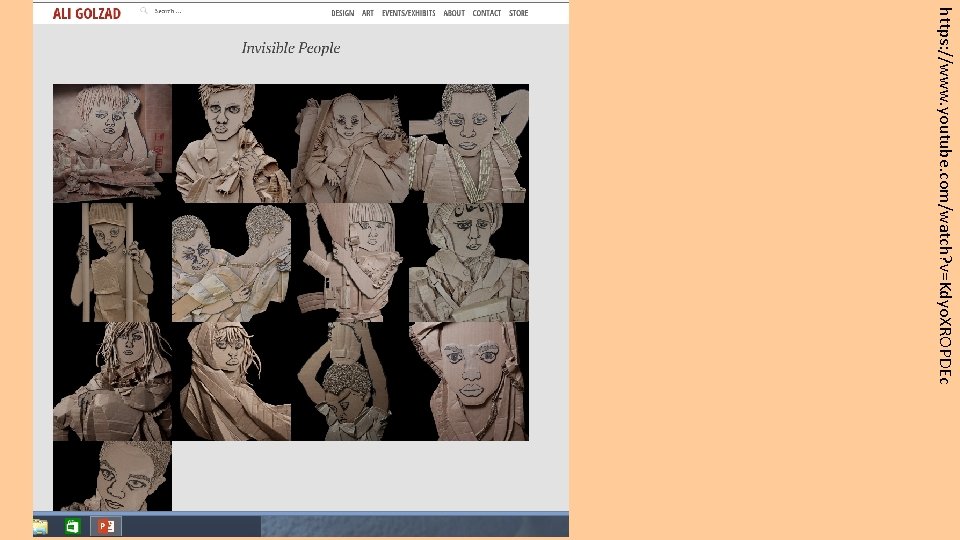Open the ABOUT menu item

[454, 13]
